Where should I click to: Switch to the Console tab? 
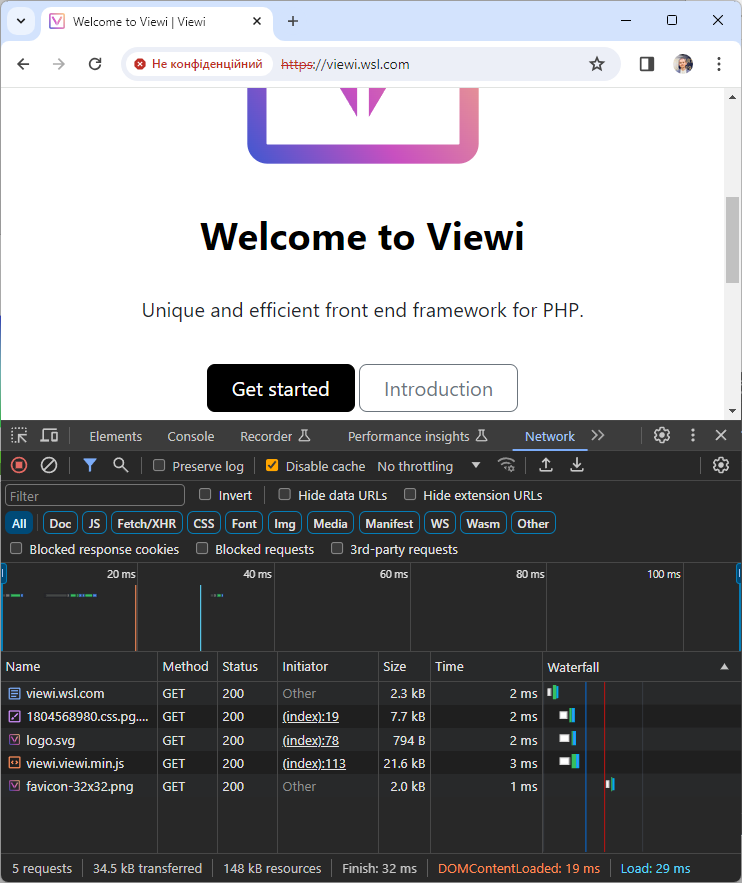point(191,436)
